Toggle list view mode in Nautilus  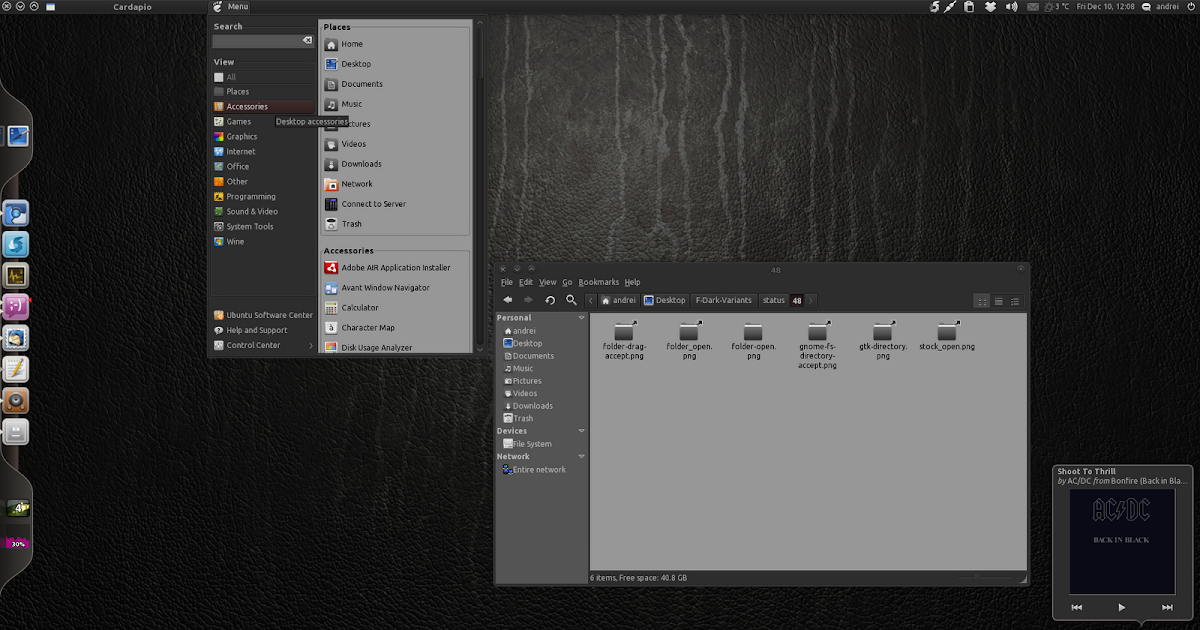[x=997, y=300]
